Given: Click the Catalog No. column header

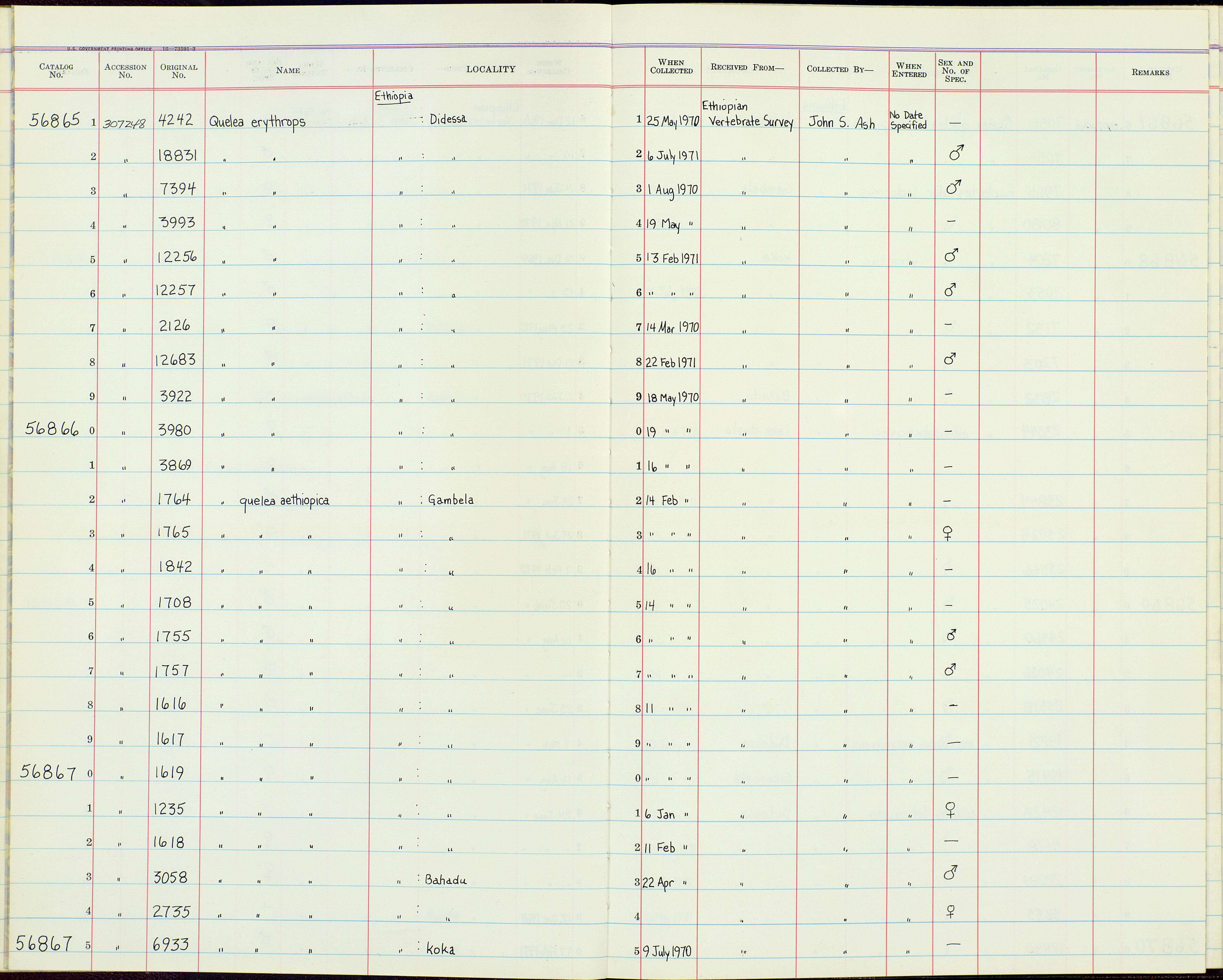Looking at the screenshot, I should pos(56,71).
